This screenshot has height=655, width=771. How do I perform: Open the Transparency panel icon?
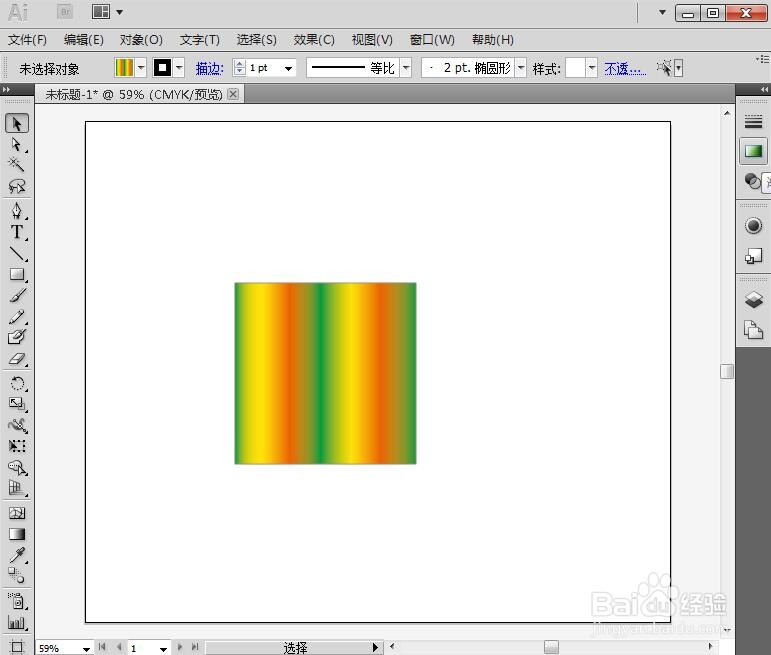(752, 181)
